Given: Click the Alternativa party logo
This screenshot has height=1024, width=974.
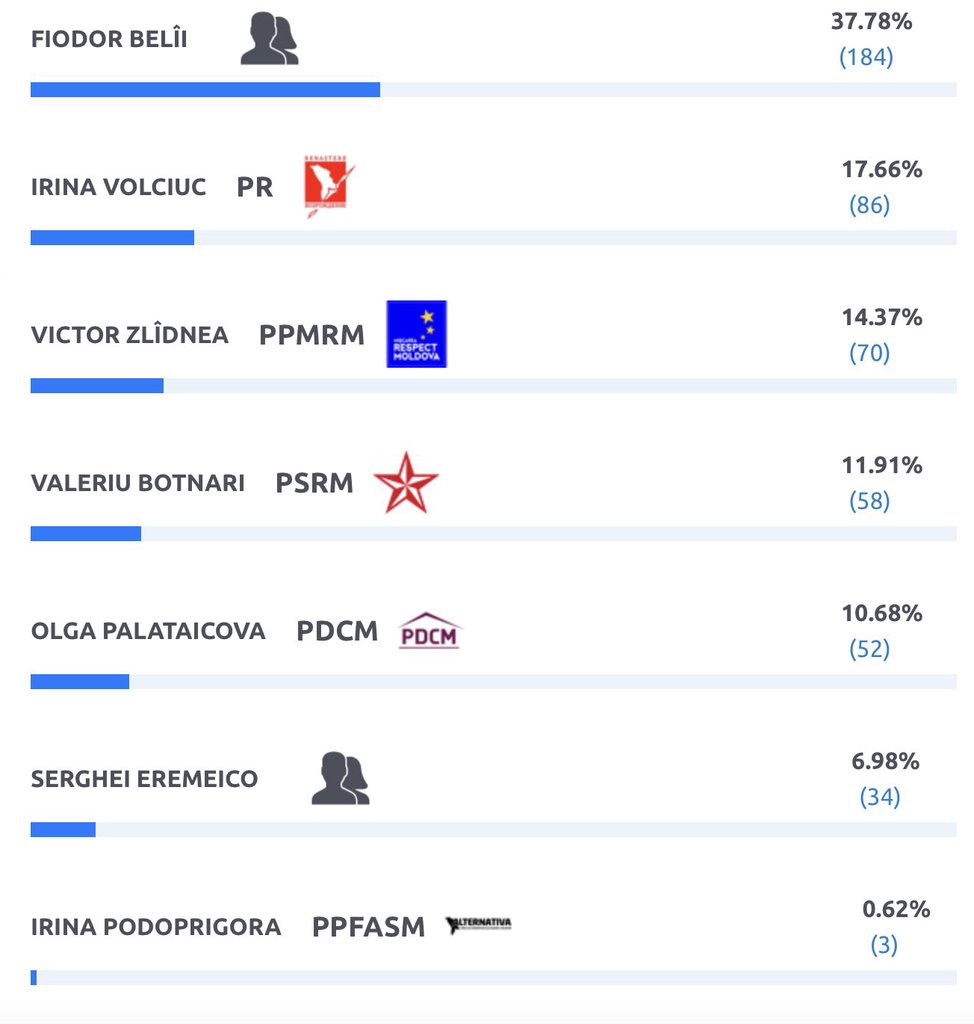Looking at the screenshot, I should 479,925.
